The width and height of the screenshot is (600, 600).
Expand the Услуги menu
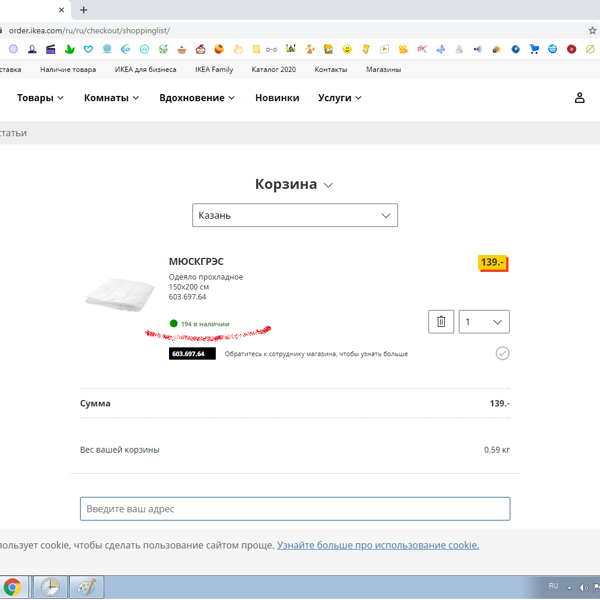coord(339,98)
